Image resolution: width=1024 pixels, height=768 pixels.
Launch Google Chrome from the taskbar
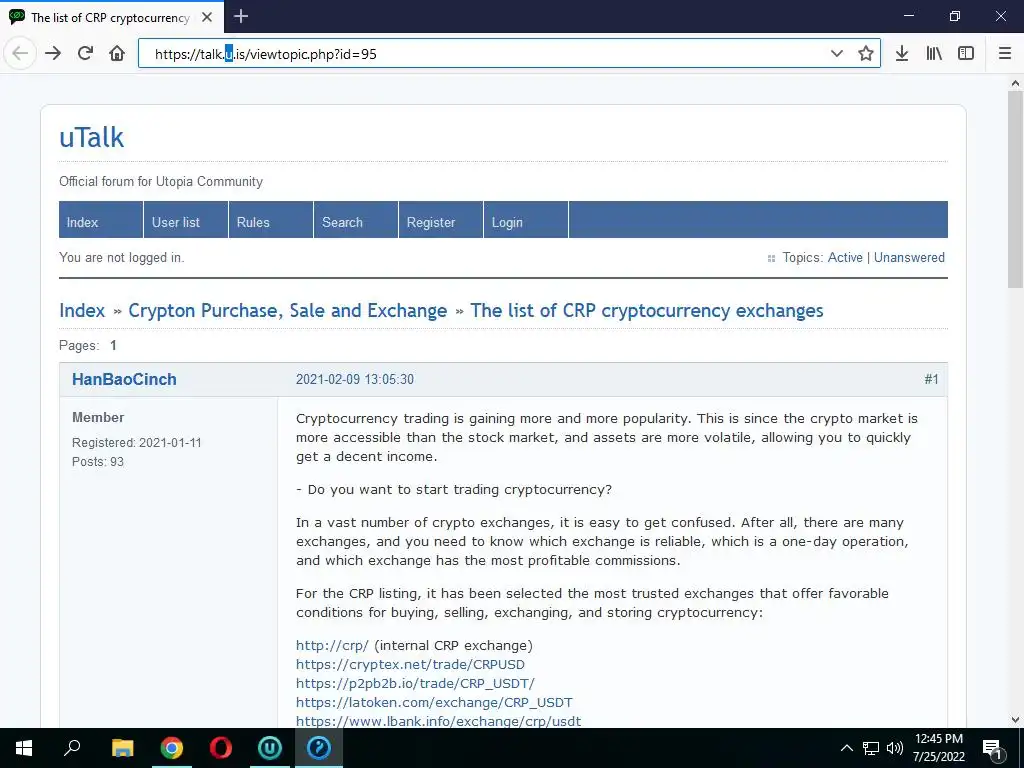click(172, 748)
